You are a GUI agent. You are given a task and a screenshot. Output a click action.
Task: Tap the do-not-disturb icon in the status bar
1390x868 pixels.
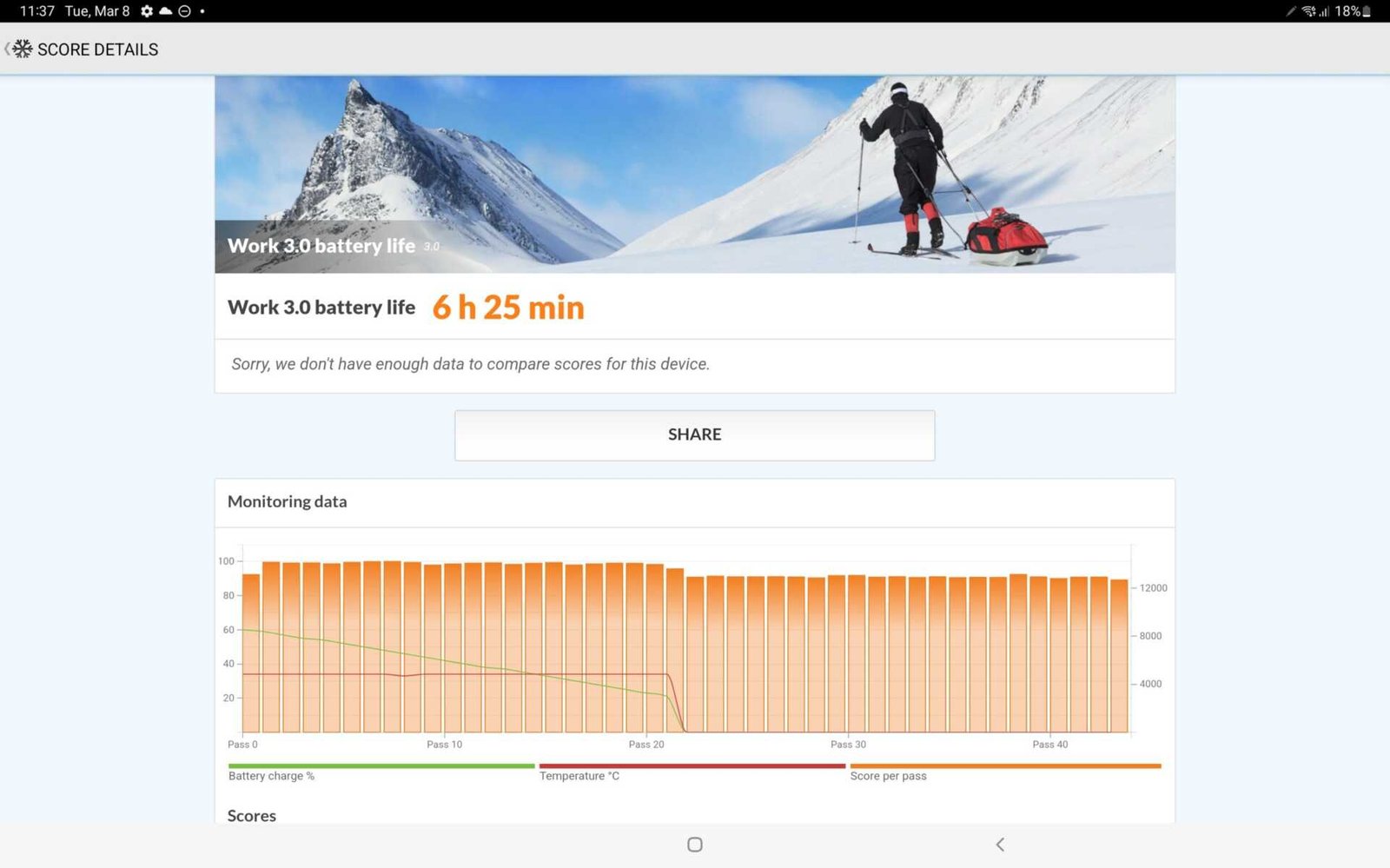tap(184, 11)
